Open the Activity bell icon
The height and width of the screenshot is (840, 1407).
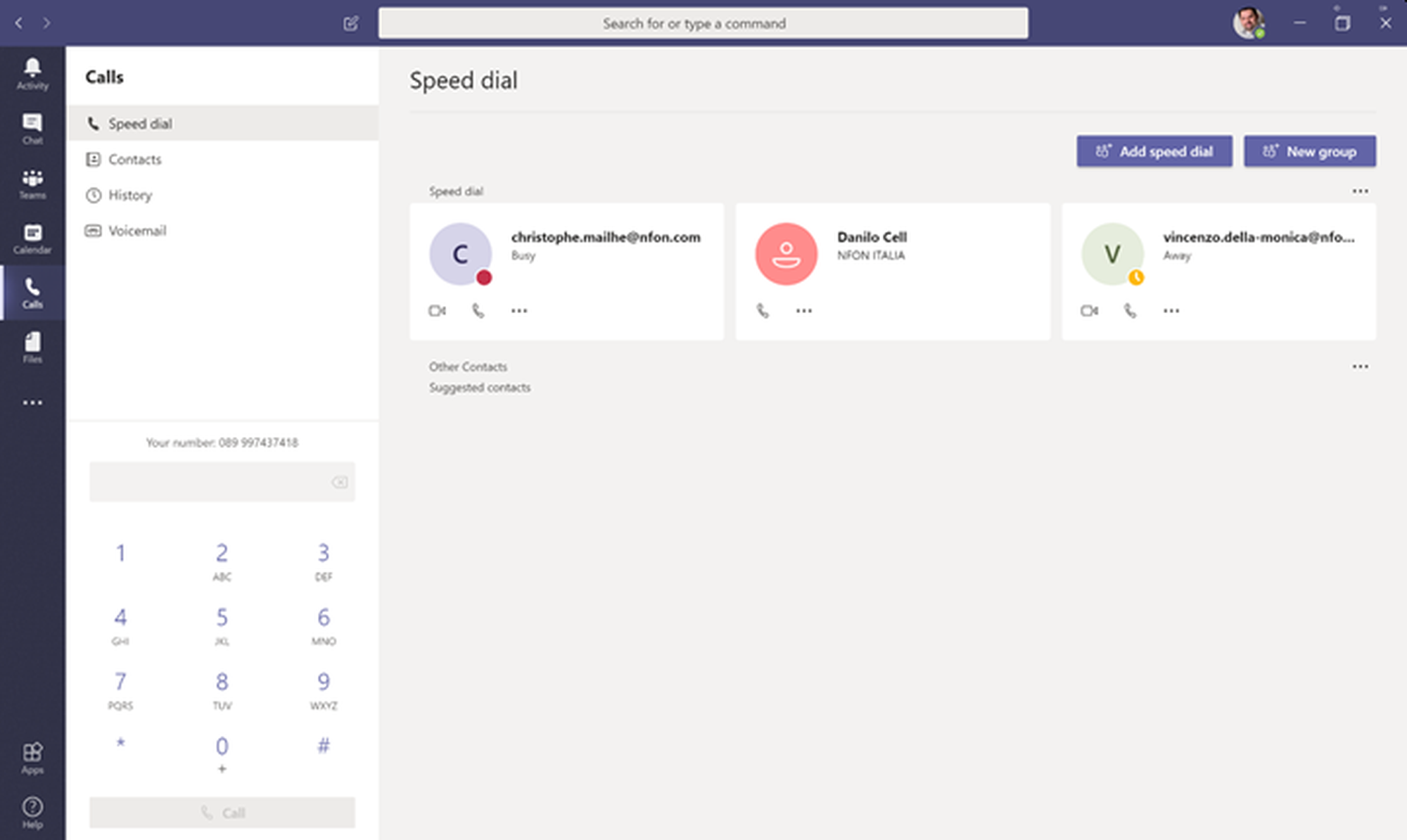pos(32,73)
